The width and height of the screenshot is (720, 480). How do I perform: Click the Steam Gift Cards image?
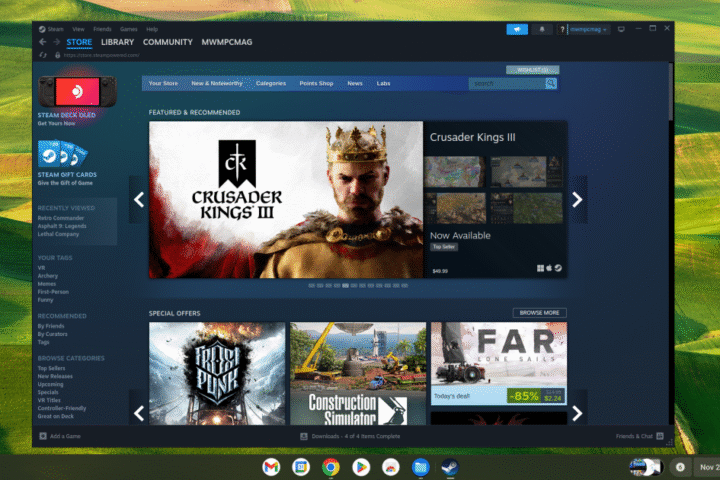(x=62, y=153)
